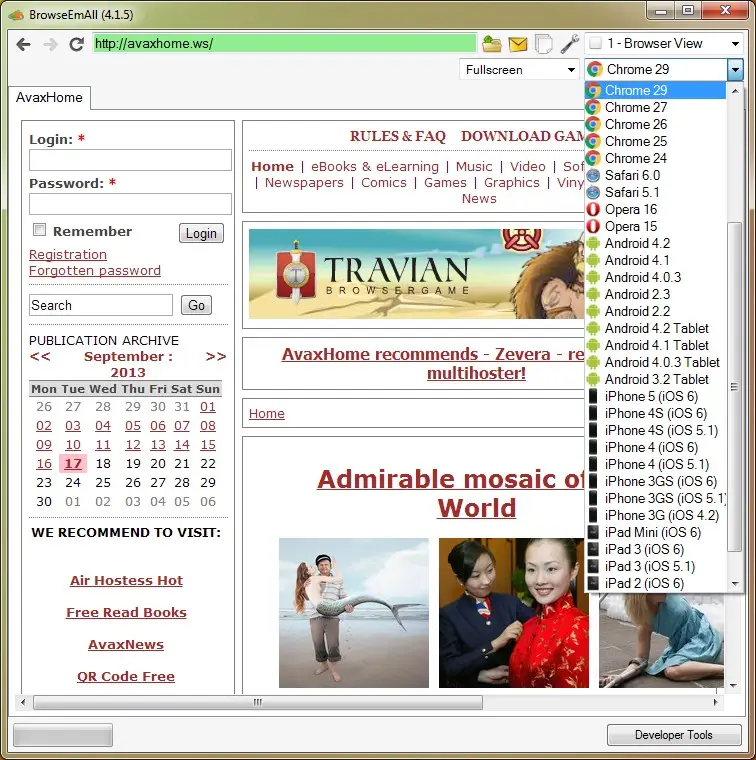Open the Music category link

click(x=474, y=166)
